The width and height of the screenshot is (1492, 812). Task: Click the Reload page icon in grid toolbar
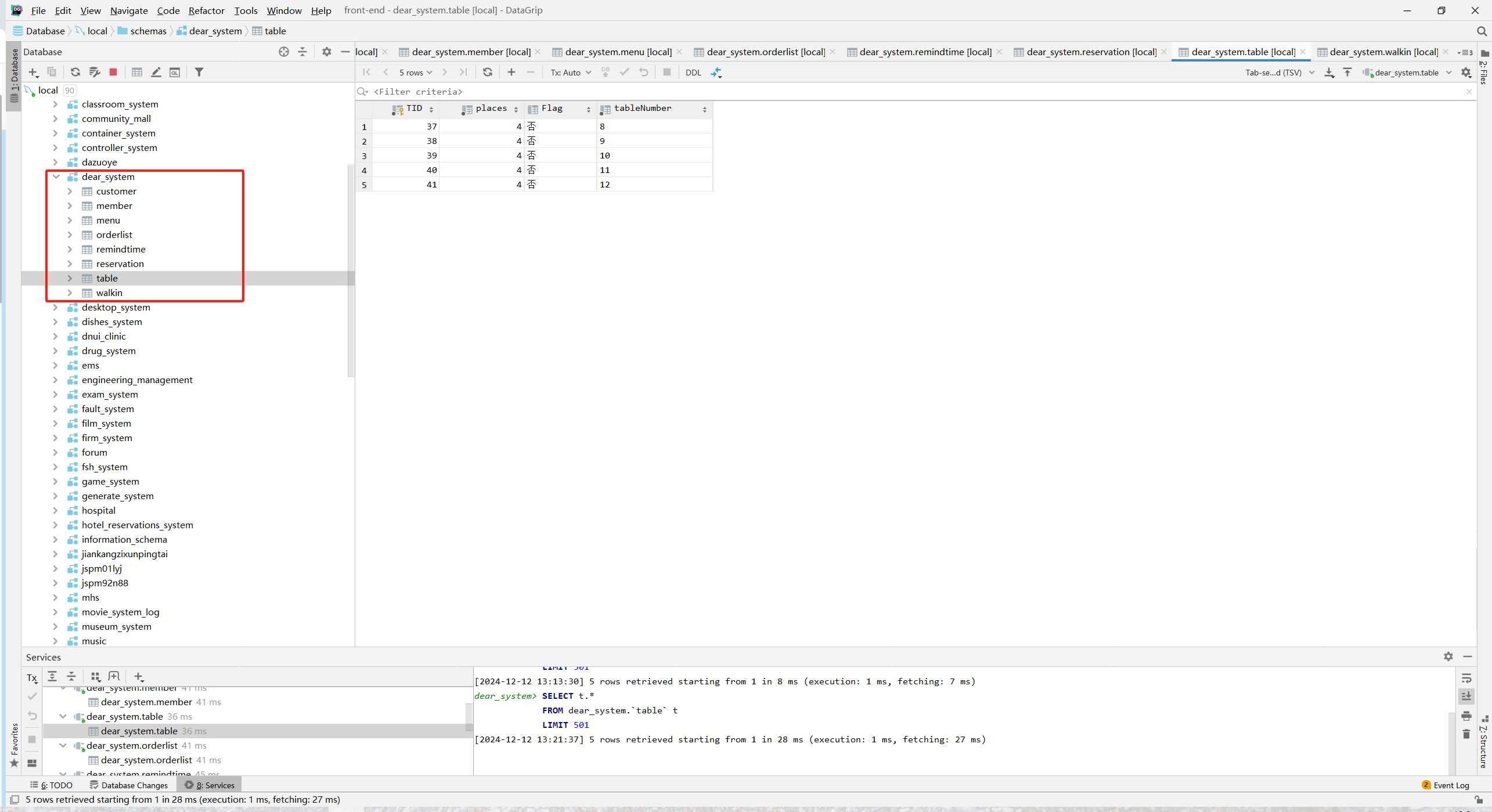(x=488, y=72)
